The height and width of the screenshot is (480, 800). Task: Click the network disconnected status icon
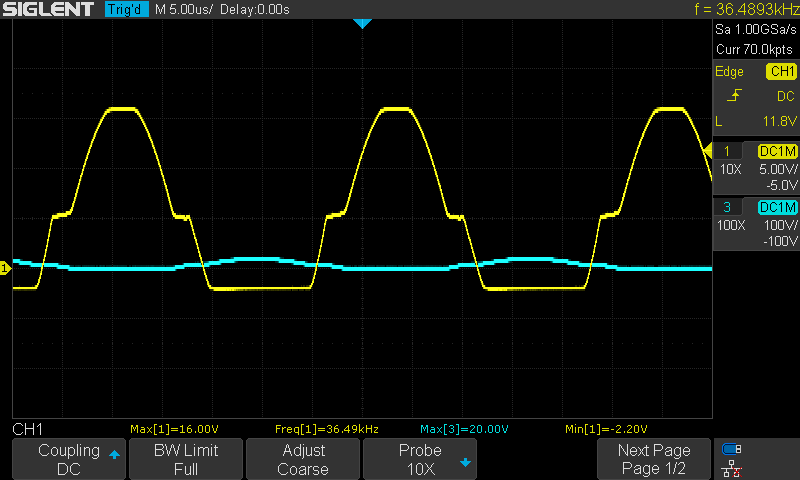coord(732,468)
